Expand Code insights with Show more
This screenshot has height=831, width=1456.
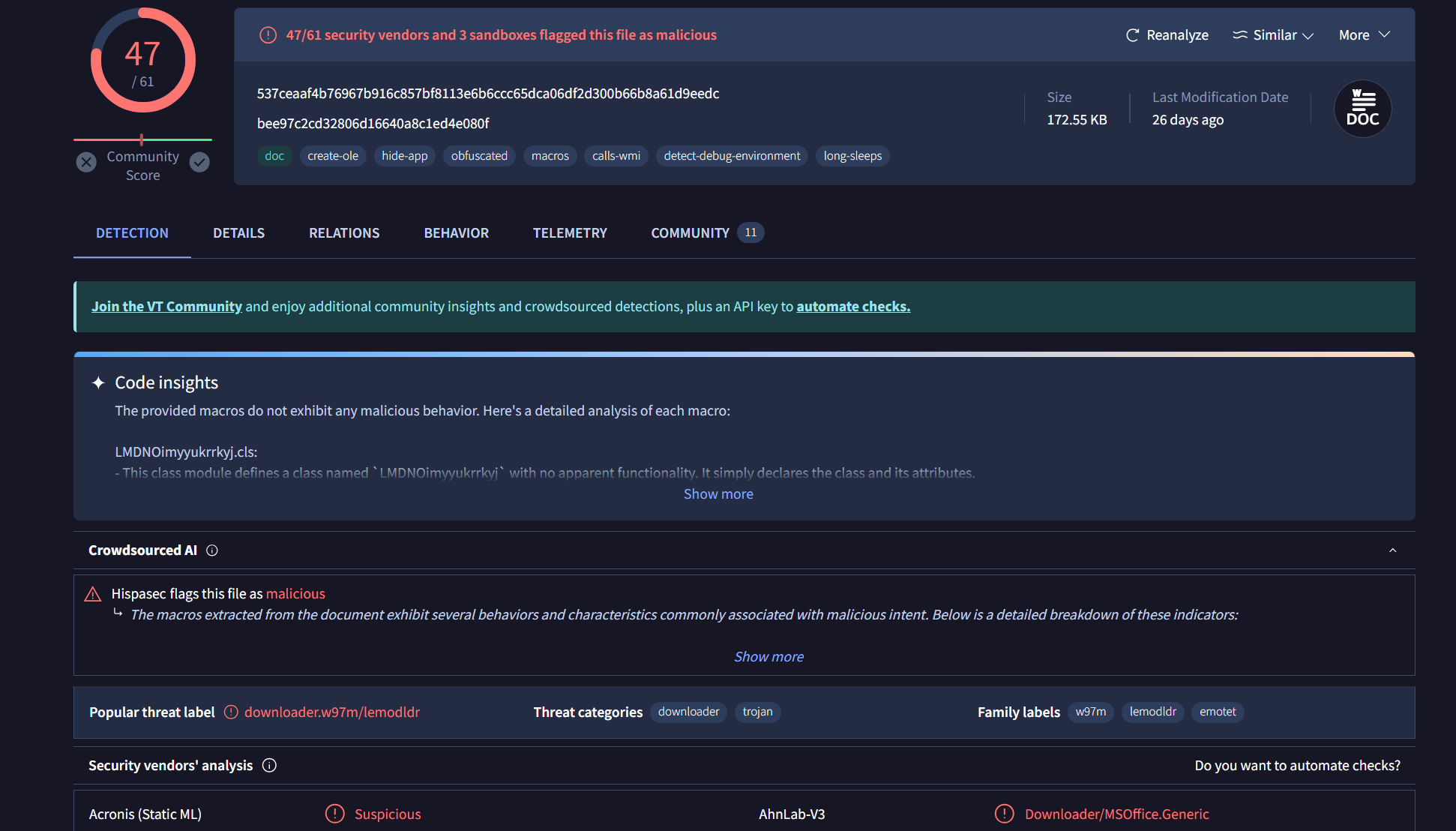point(718,494)
